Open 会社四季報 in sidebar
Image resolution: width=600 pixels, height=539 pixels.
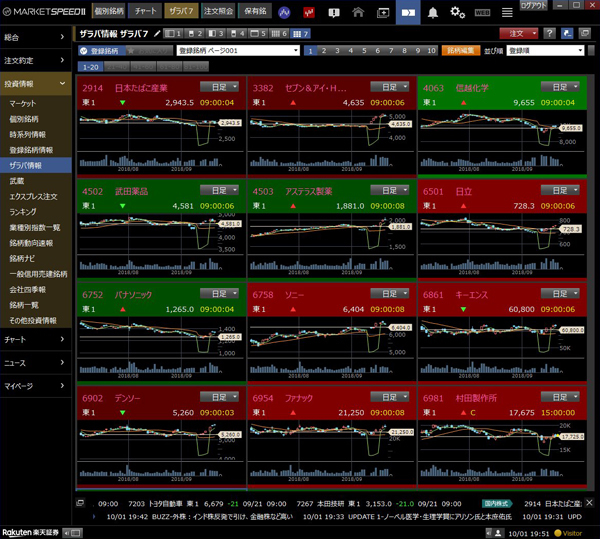pyautogui.click(x=36, y=290)
